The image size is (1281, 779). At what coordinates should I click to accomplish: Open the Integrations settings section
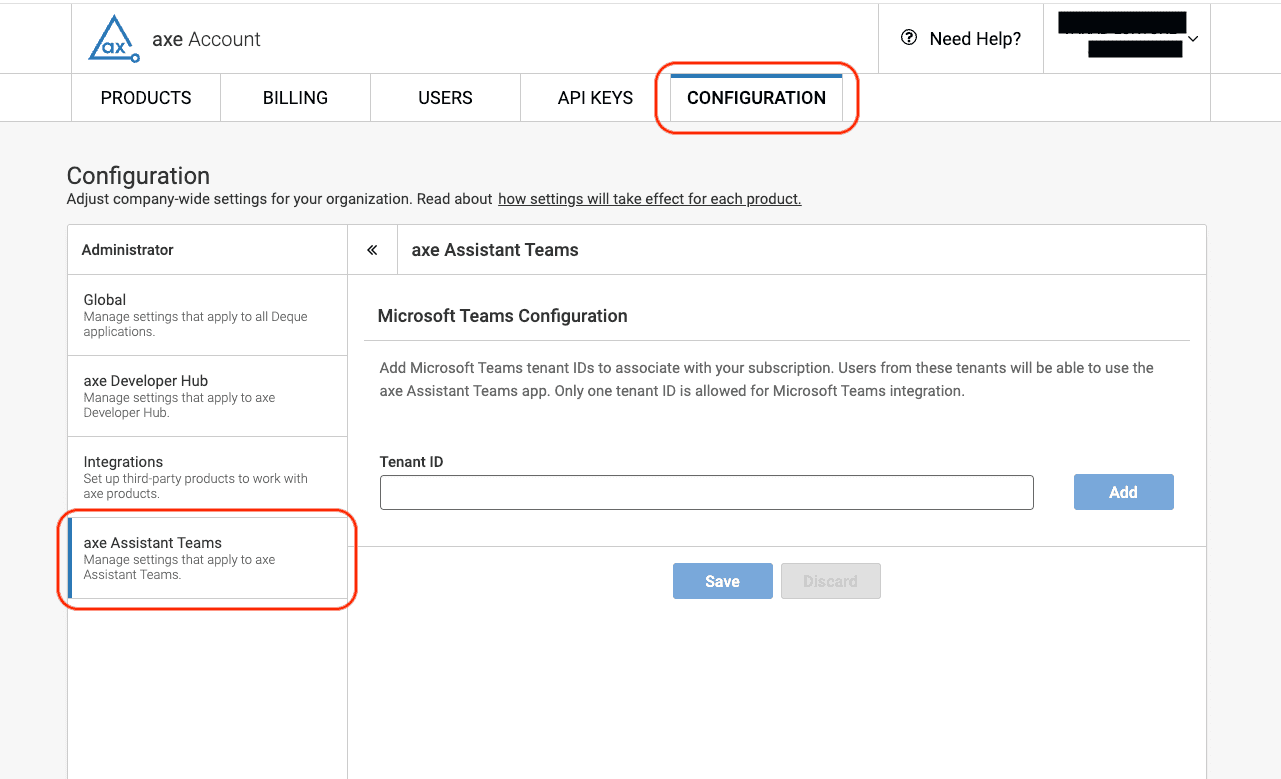207,477
